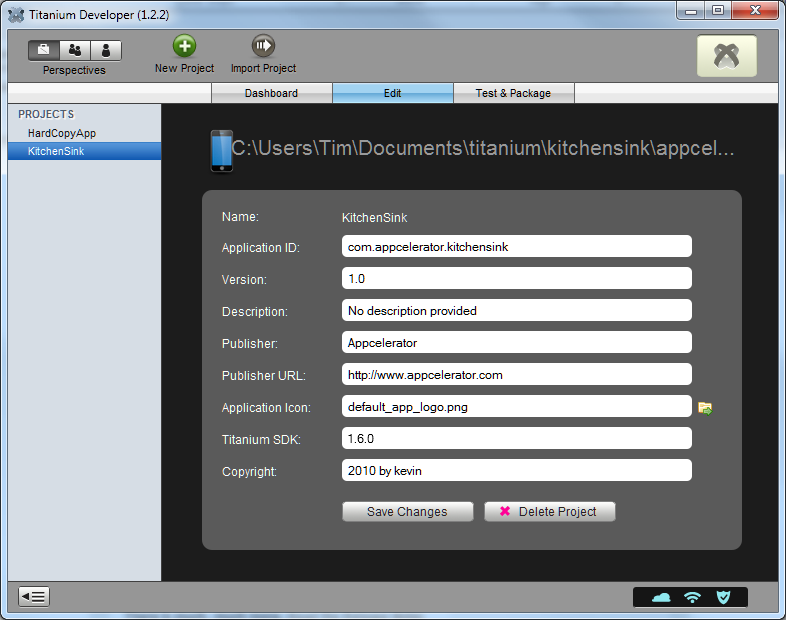Click the Titanium SDK: label
786x620 pixels.
click(261, 440)
